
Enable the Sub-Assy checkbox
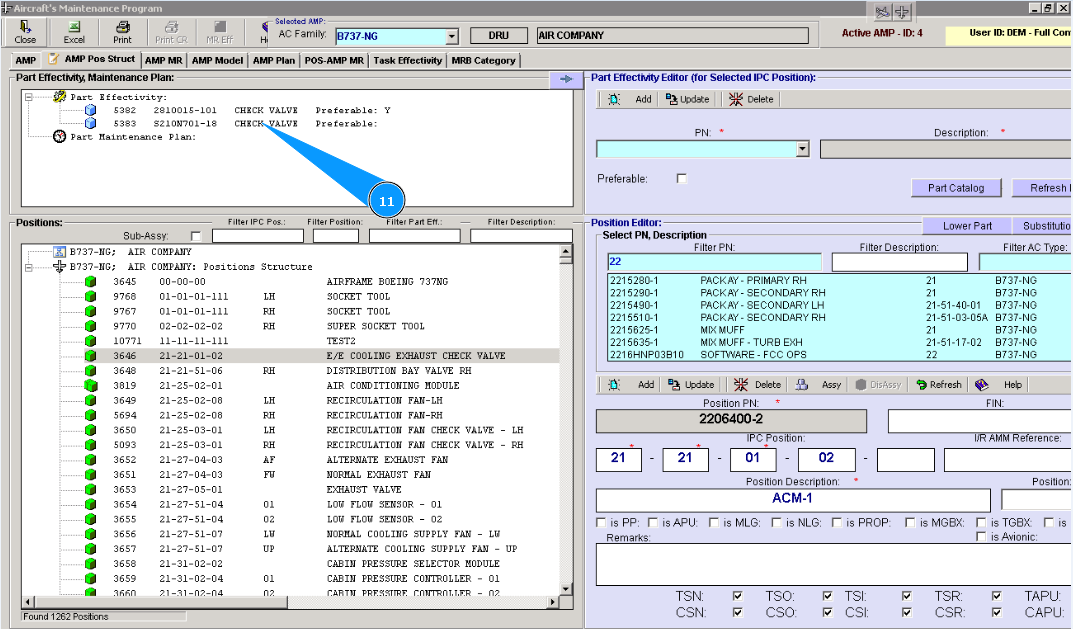click(195, 236)
